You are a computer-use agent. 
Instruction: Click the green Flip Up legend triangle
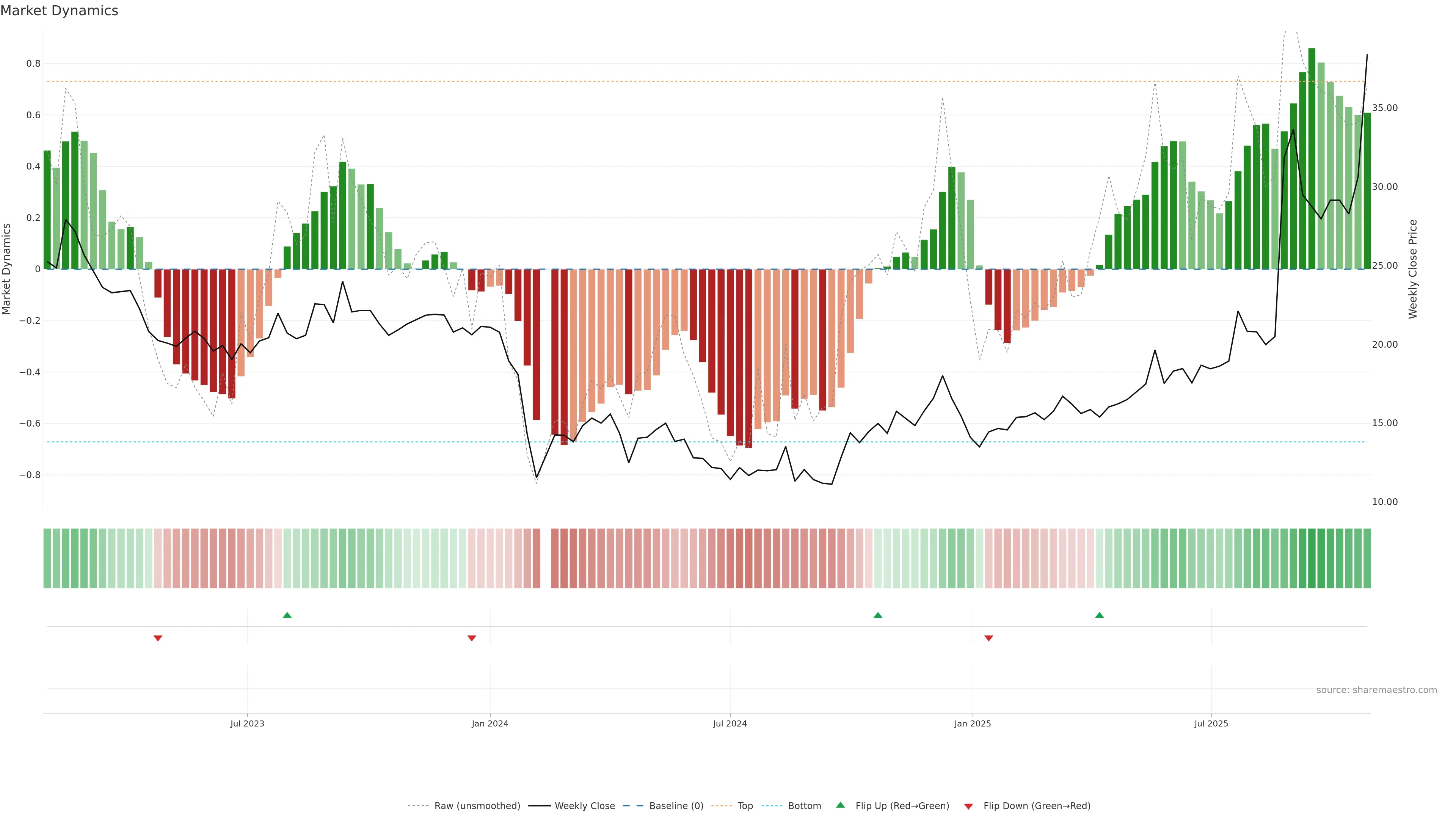[x=841, y=805]
